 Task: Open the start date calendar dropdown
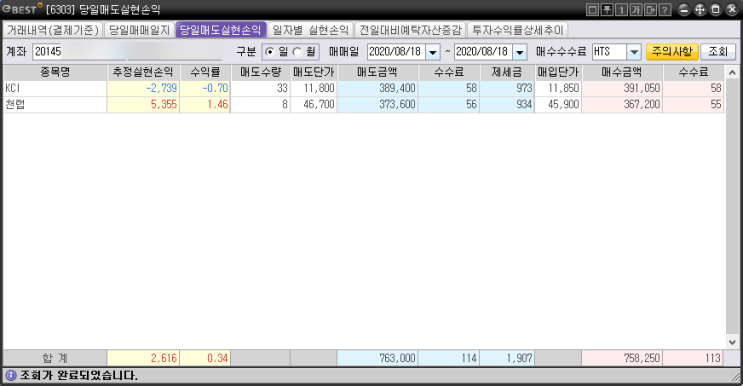click(x=433, y=52)
